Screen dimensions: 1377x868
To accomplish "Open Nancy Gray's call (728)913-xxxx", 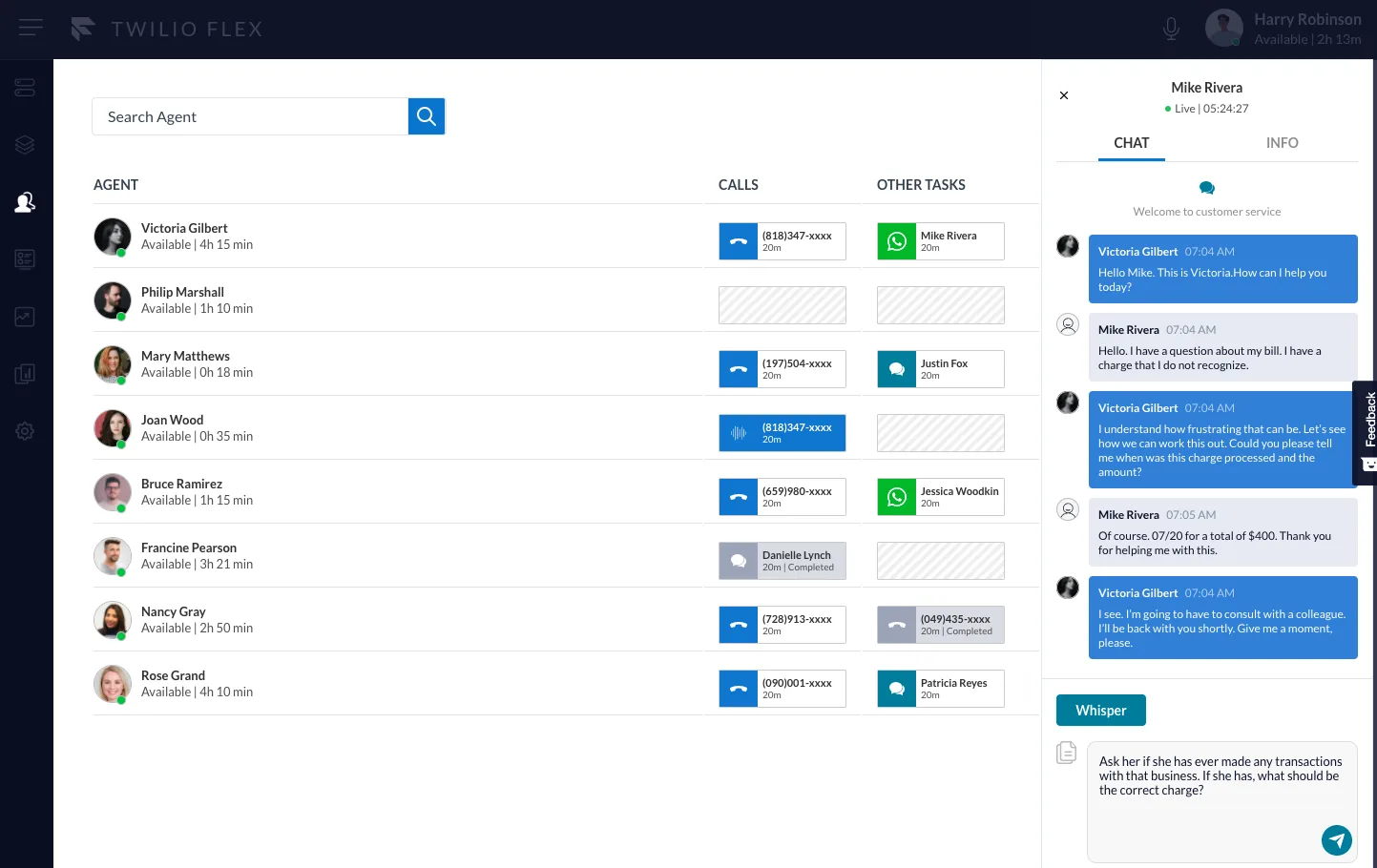I will [x=782, y=625].
